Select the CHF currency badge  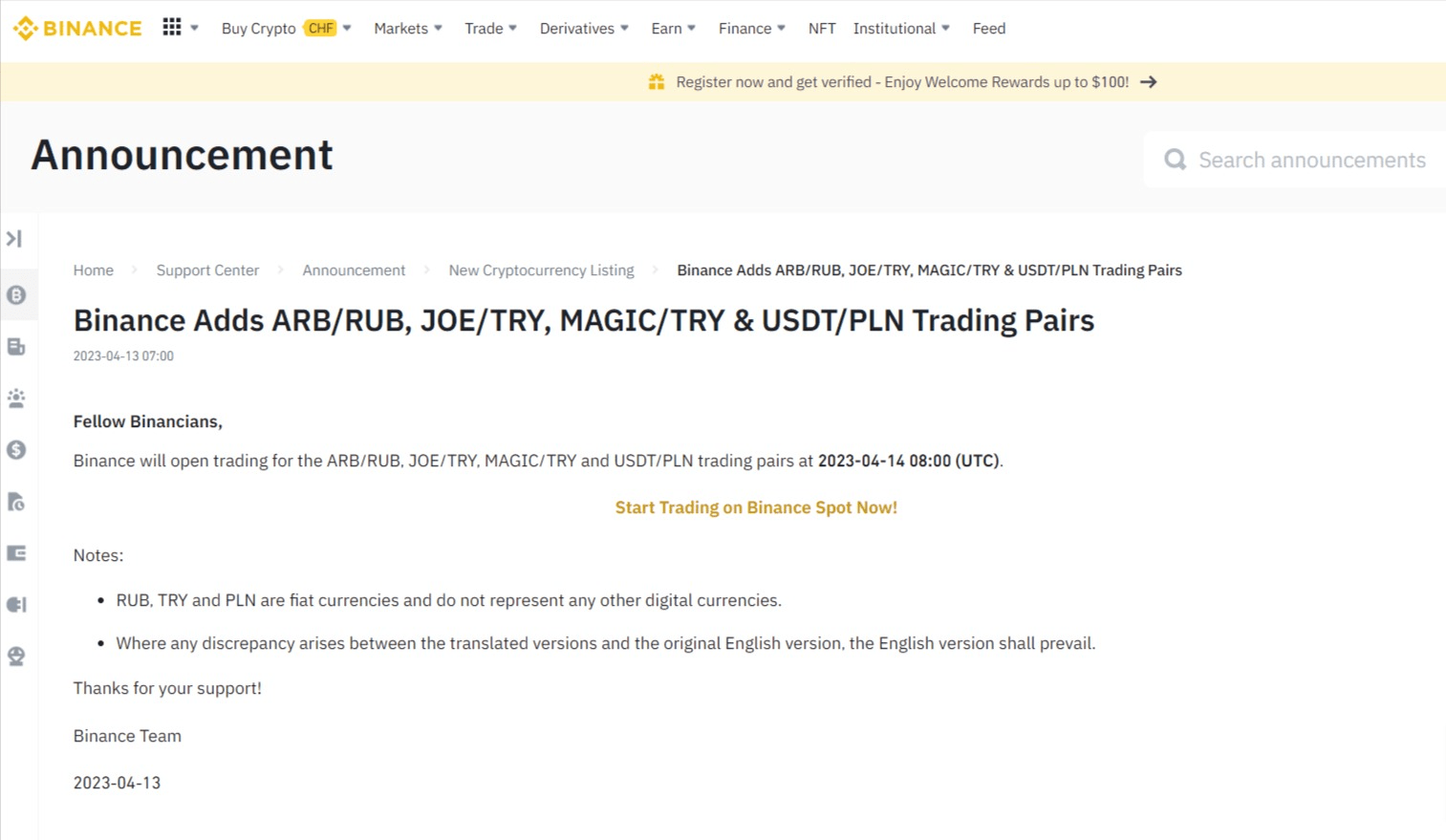(x=320, y=29)
